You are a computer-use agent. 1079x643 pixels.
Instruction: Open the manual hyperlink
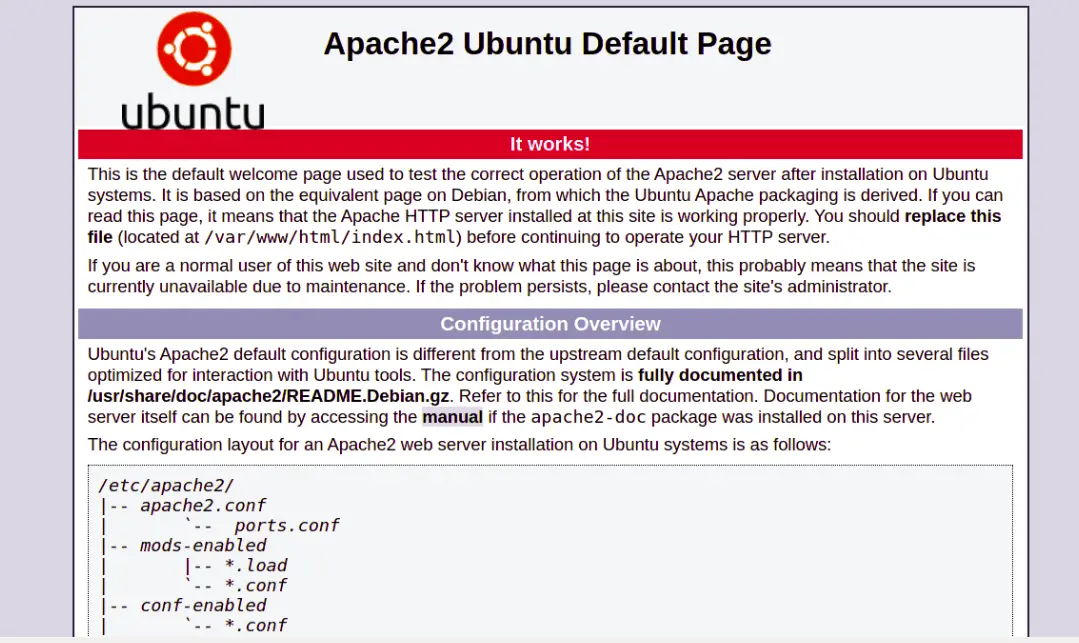(x=452, y=417)
